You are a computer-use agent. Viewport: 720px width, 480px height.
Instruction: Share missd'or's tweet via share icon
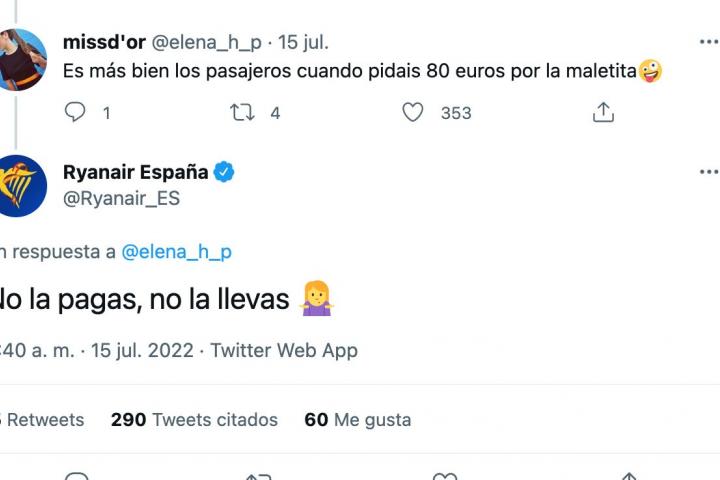coord(603,113)
